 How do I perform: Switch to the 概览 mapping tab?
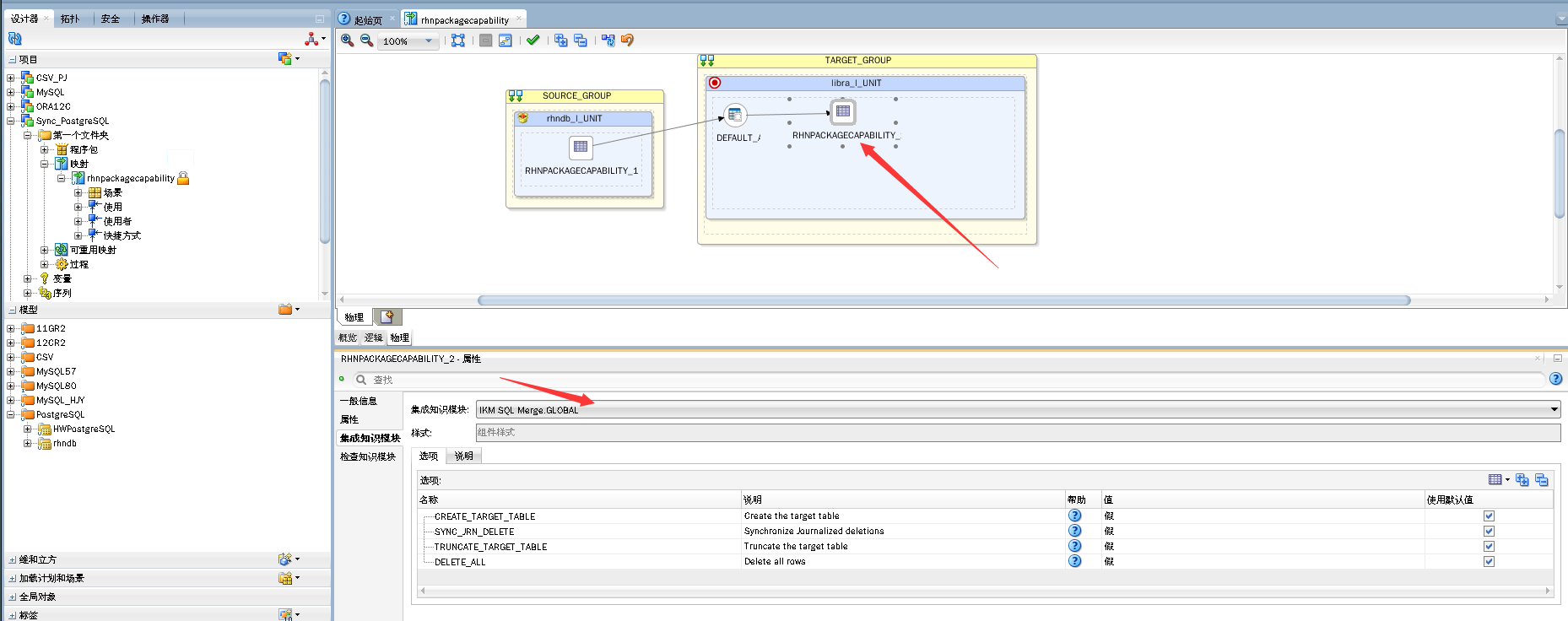pos(348,337)
